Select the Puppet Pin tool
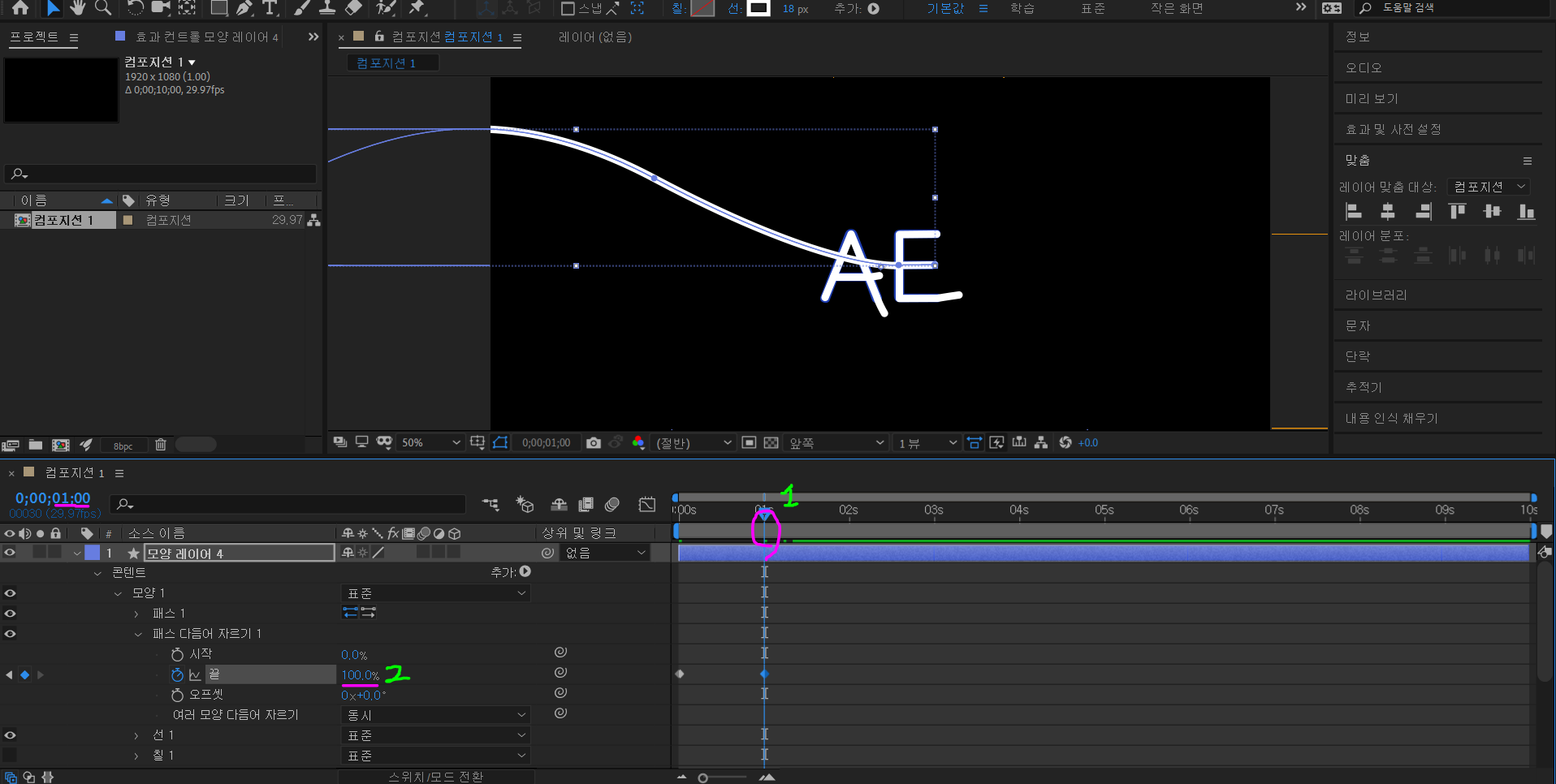The image size is (1556, 784). (x=417, y=8)
